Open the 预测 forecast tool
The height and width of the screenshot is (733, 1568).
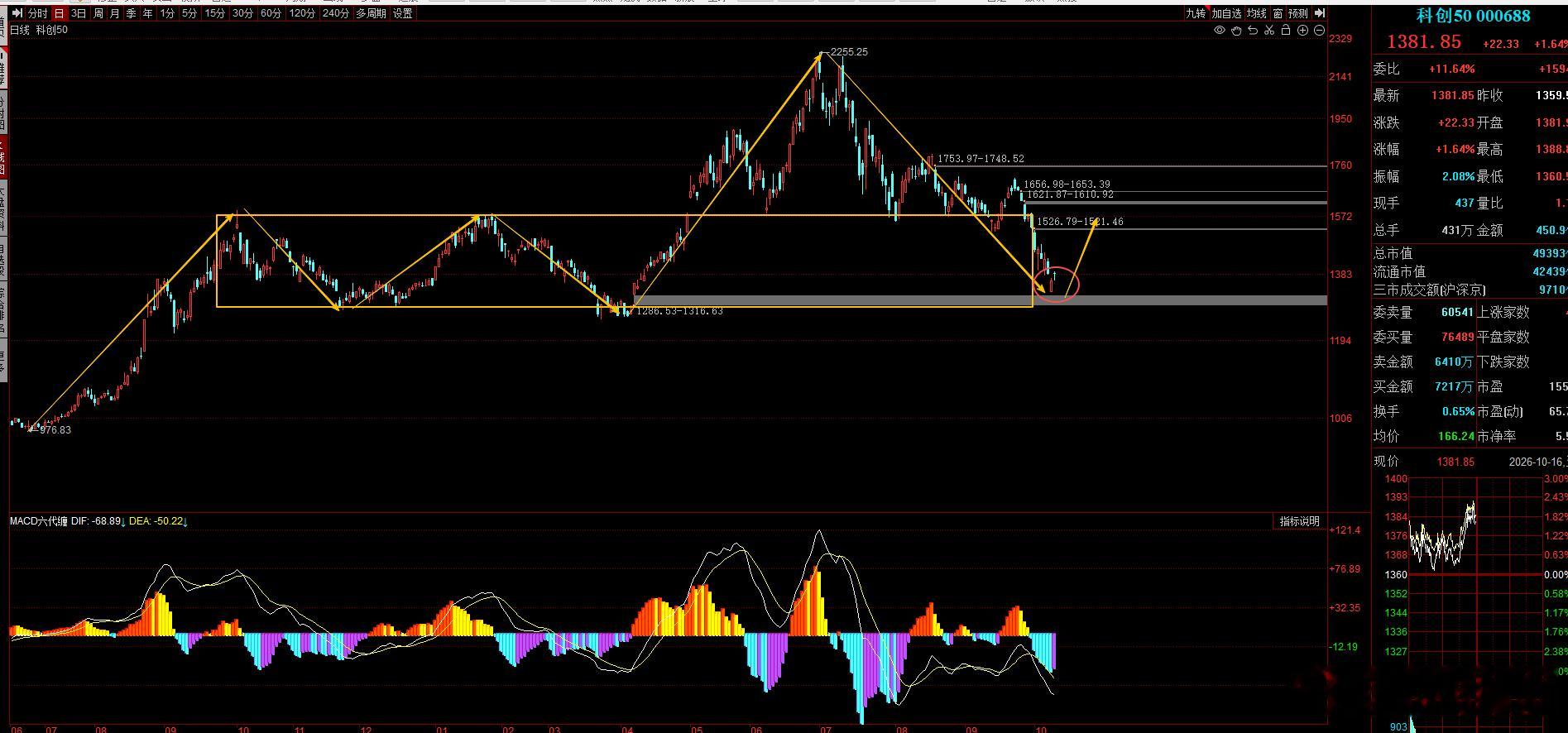point(1298,13)
